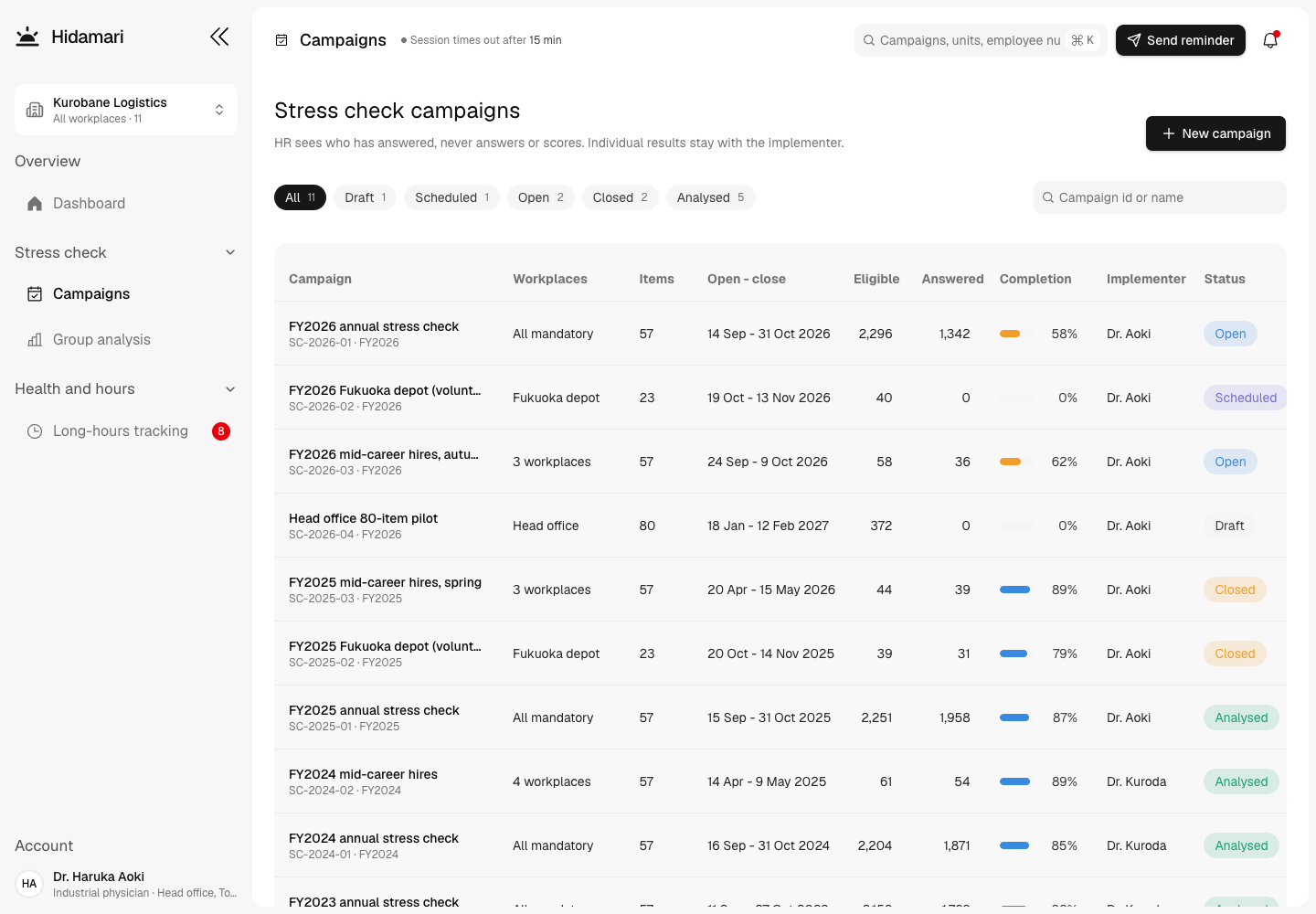Click the 58% completion bar for FY2026 annual
Screen dimensions: 1316x914
click(x=1015, y=334)
